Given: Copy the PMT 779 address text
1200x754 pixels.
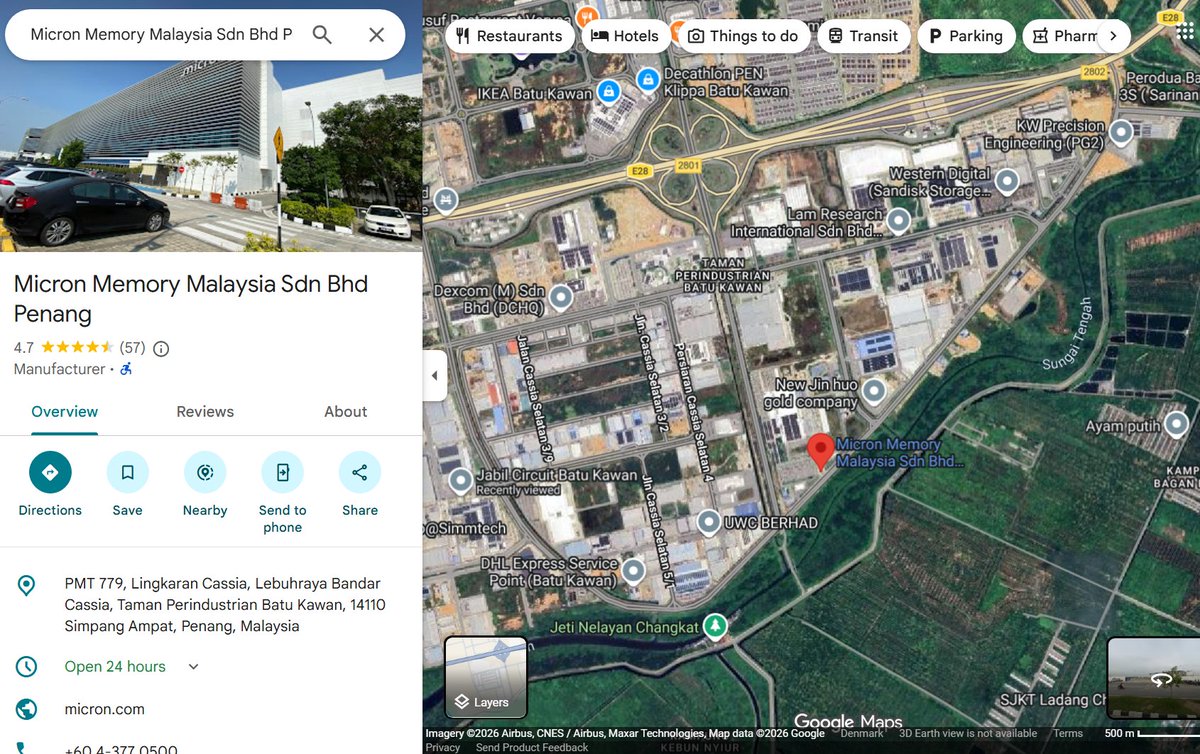Looking at the screenshot, I should point(225,605).
